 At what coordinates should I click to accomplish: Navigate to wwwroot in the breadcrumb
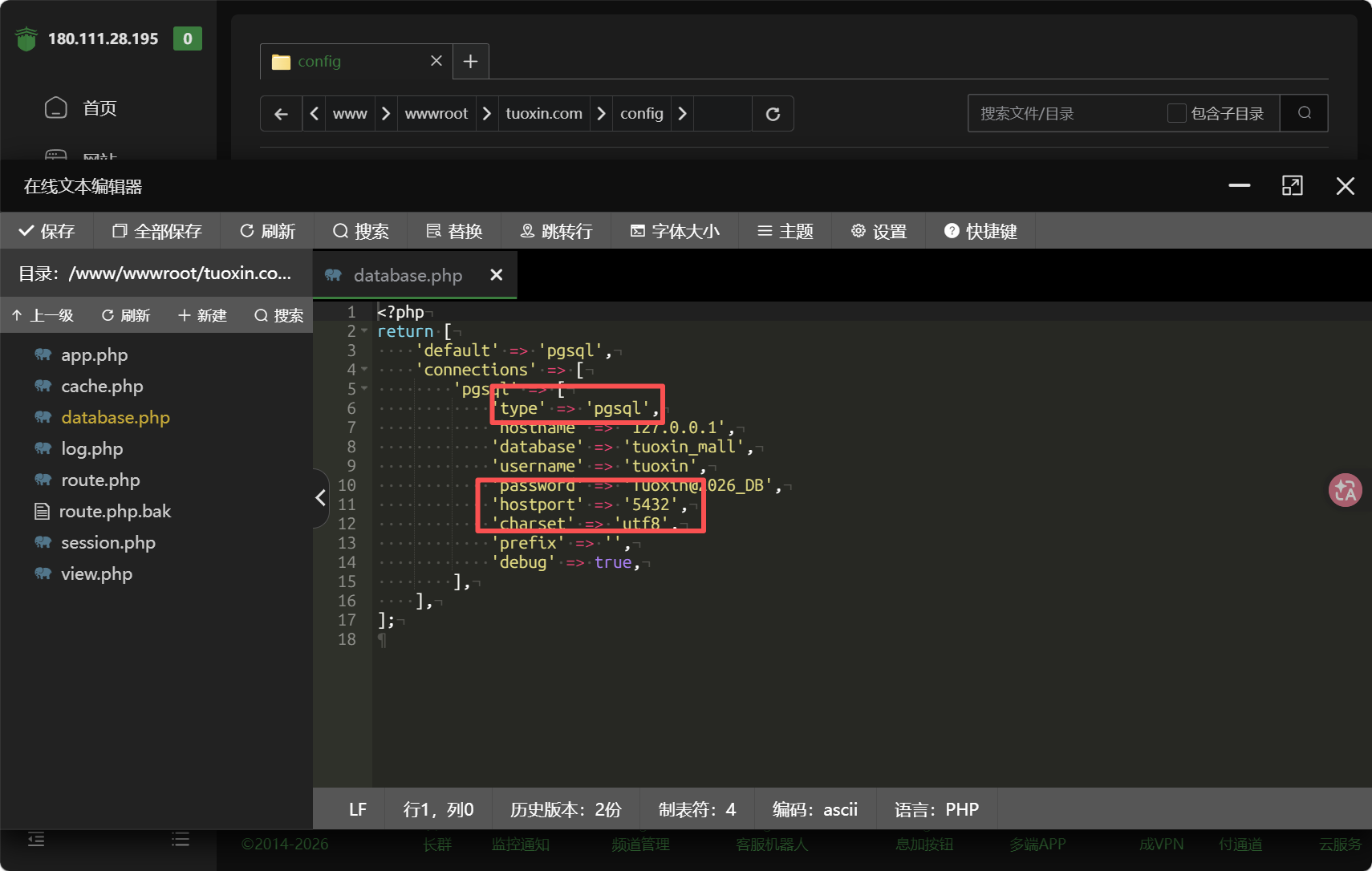click(x=436, y=114)
